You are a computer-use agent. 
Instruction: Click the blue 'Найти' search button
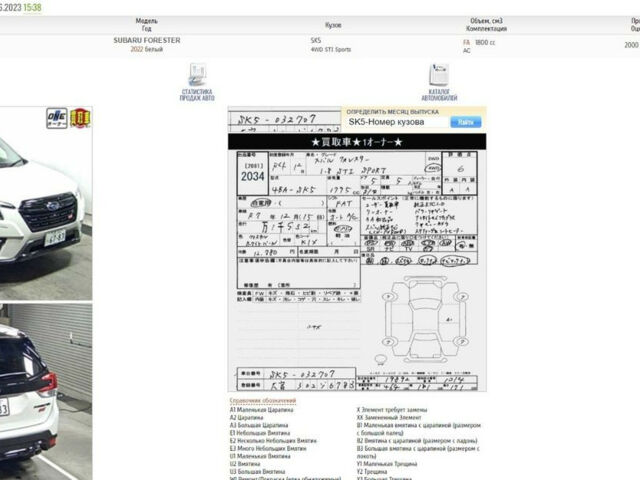point(466,122)
